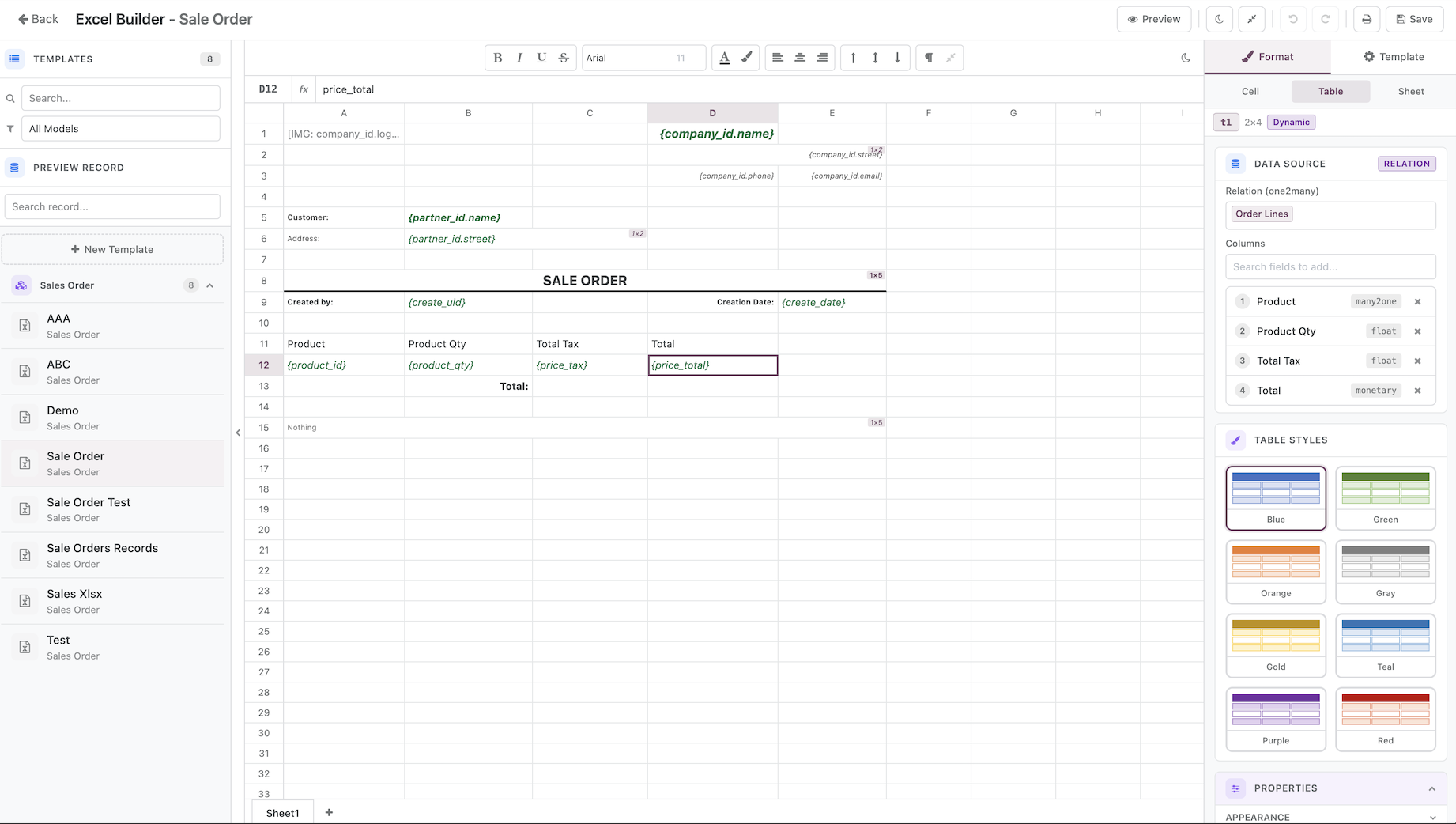Viewport: 1456px width, 824px height.
Task: Click the Search record input field
Action: click(112, 206)
